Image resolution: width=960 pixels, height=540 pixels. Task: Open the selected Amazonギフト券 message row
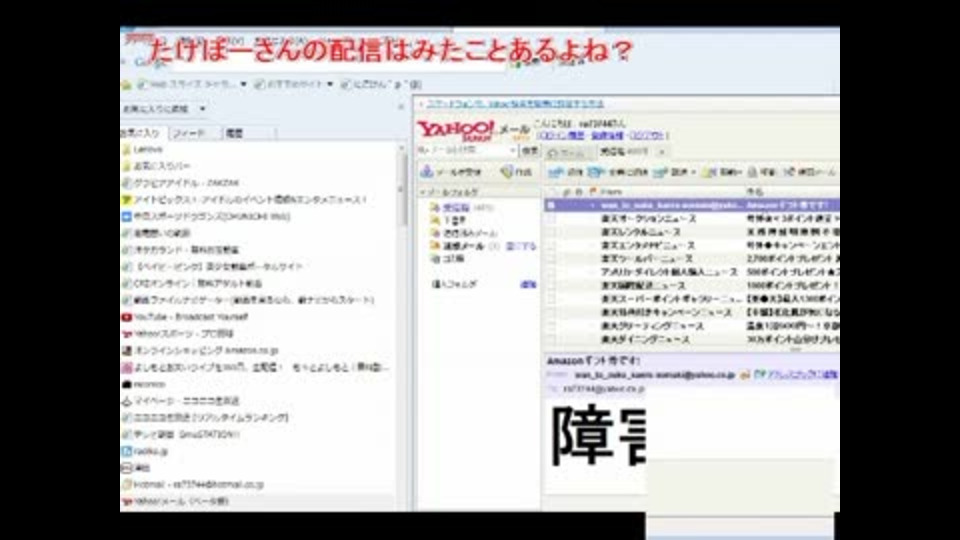tap(691, 205)
